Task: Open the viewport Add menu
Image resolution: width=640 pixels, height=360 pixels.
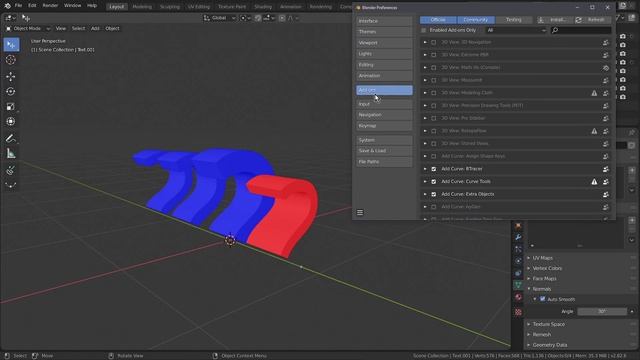Action: click(95, 29)
